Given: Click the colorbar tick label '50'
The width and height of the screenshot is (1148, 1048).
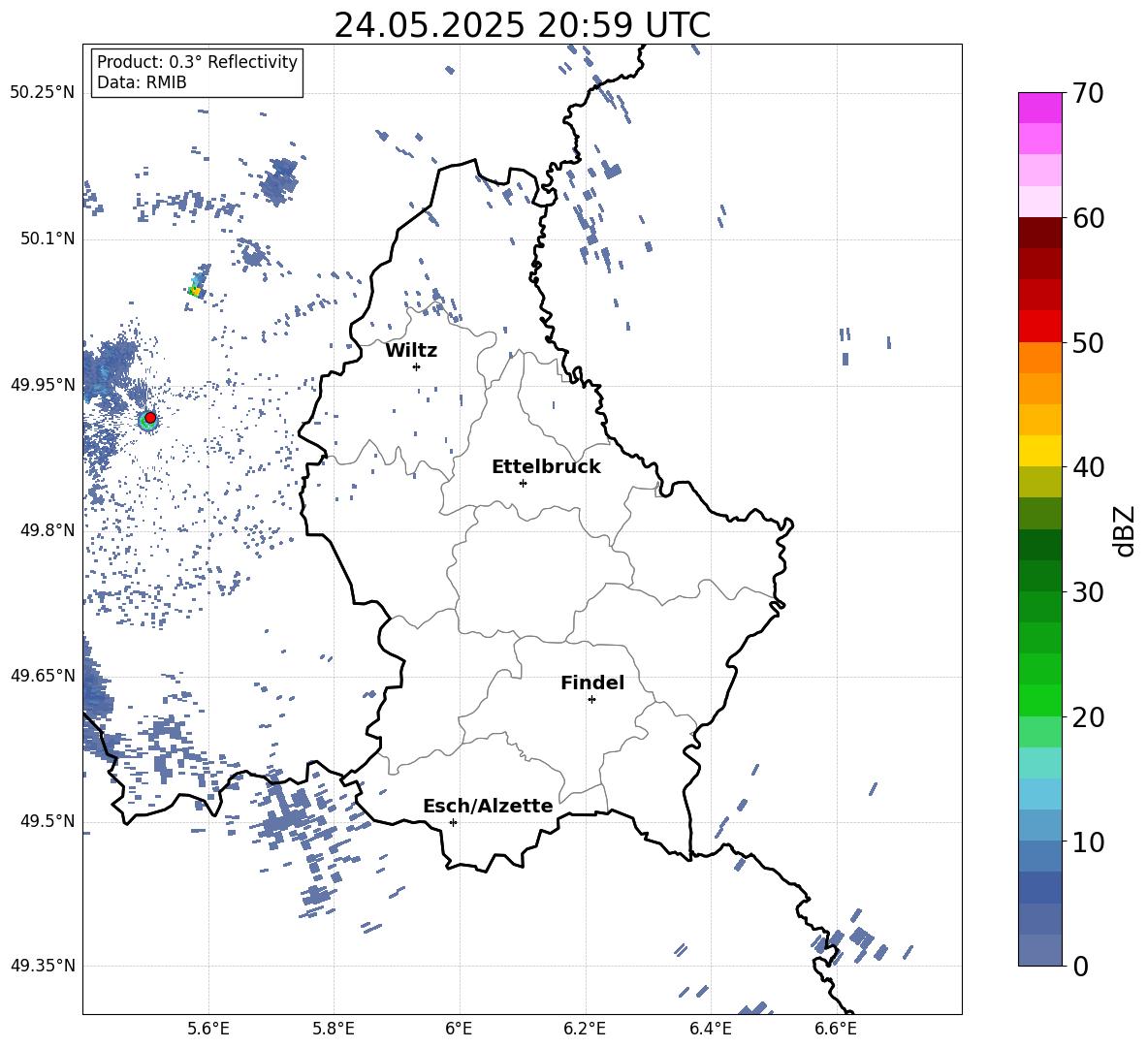Looking at the screenshot, I should (x=1087, y=342).
